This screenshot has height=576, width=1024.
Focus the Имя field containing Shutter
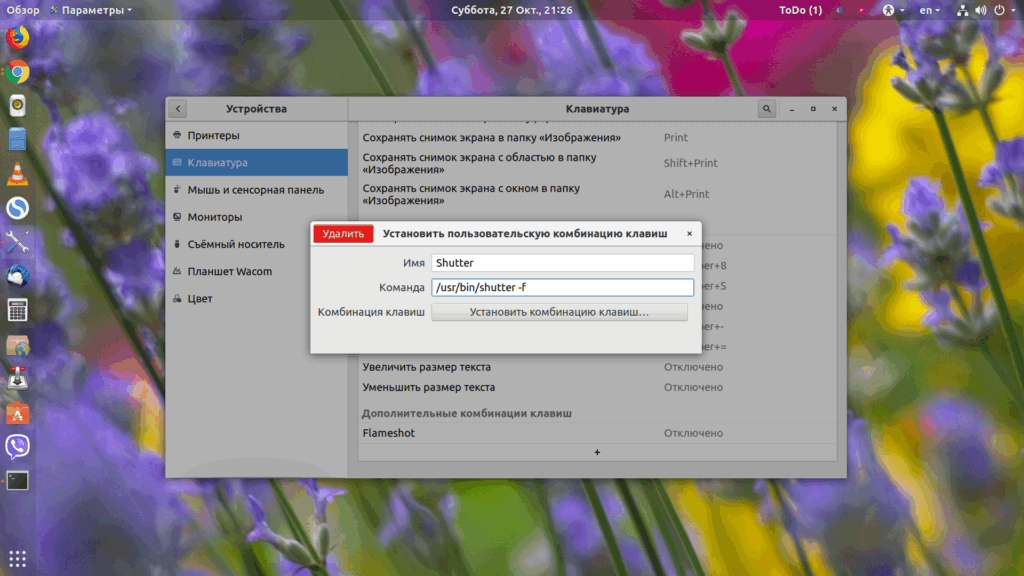tap(562, 263)
